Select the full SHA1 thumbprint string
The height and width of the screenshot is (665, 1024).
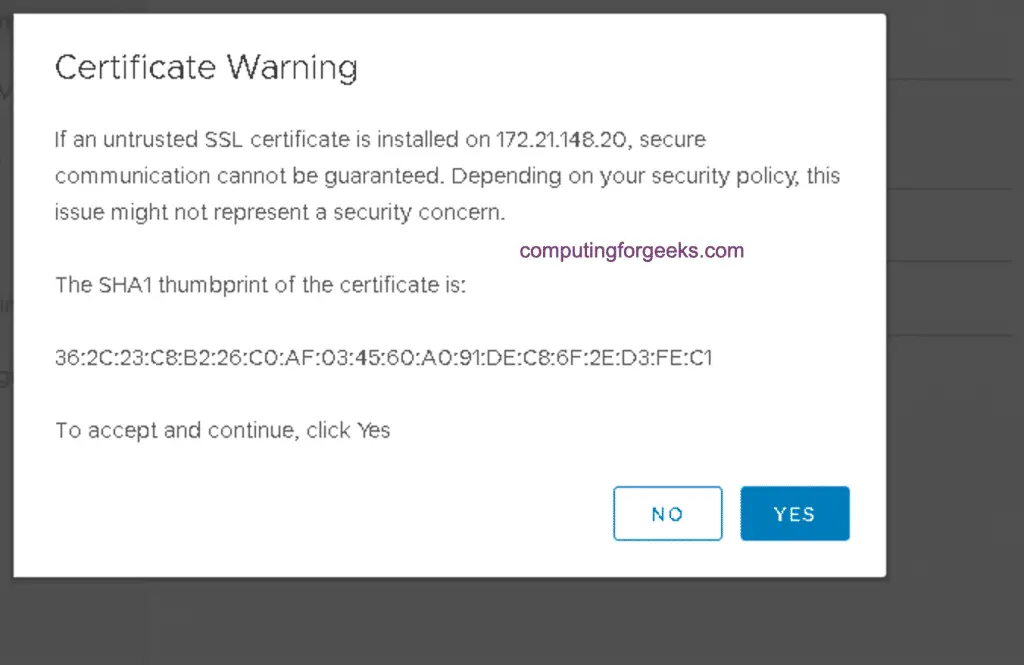pyautogui.click(x=383, y=358)
